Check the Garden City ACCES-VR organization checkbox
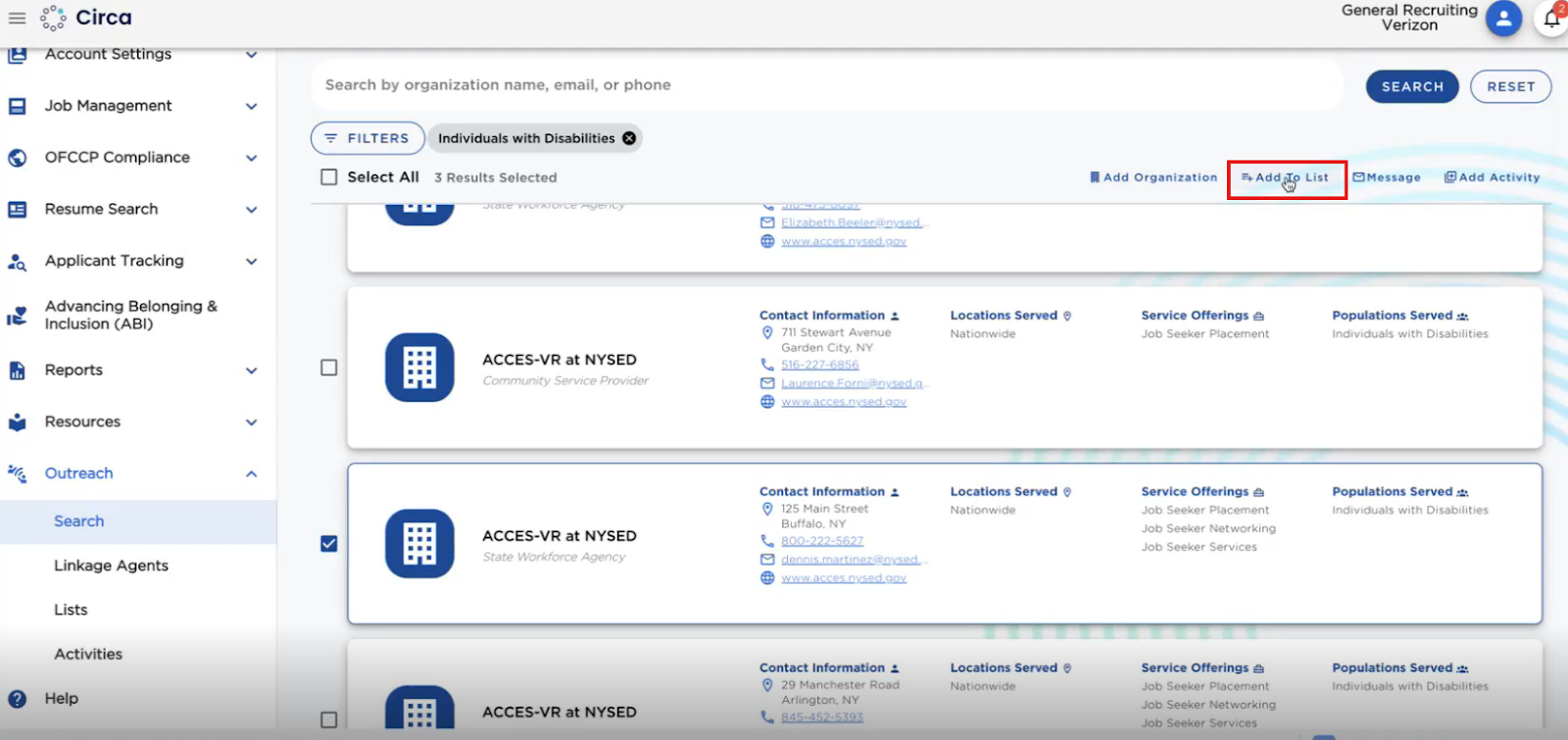This screenshot has width=1568, height=740. (x=329, y=368)
